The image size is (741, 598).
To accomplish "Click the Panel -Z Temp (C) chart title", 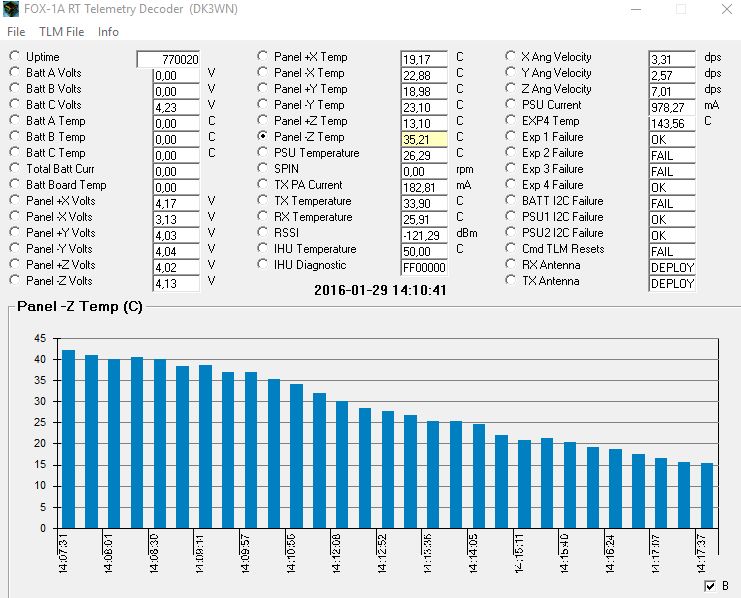I will coord(79,306).
